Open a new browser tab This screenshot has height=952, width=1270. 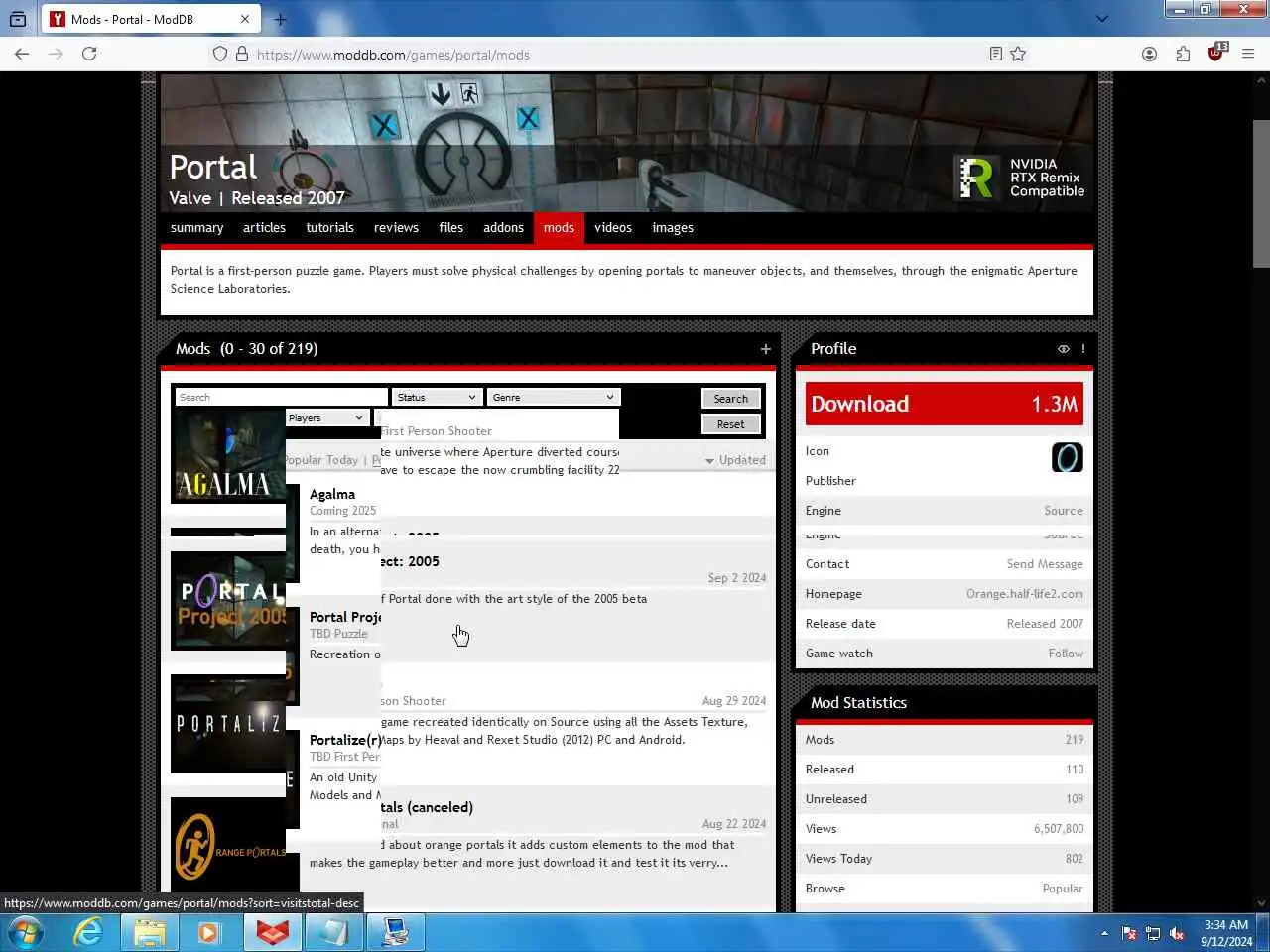(280, 19)
